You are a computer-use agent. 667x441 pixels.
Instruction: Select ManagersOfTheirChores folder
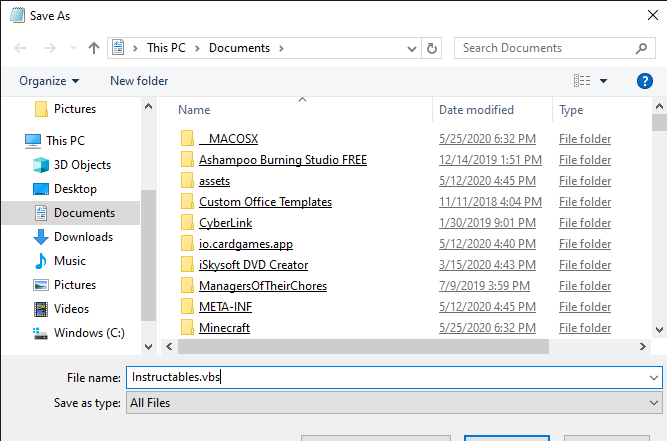pos(263,286)
